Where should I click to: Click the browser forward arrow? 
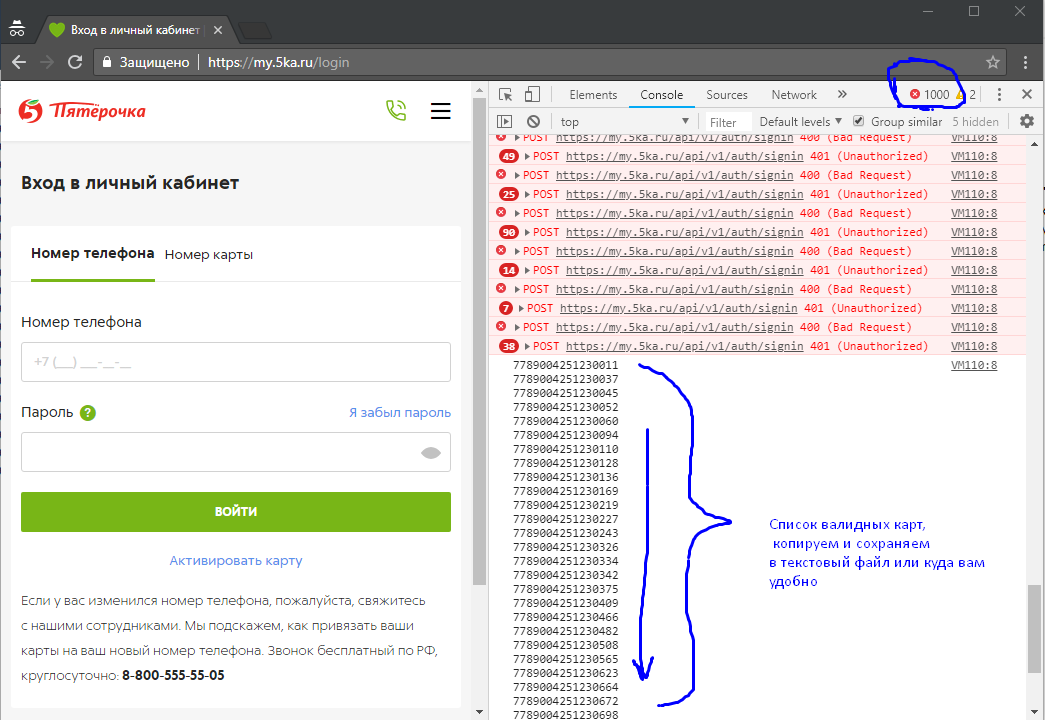(47, 63)
